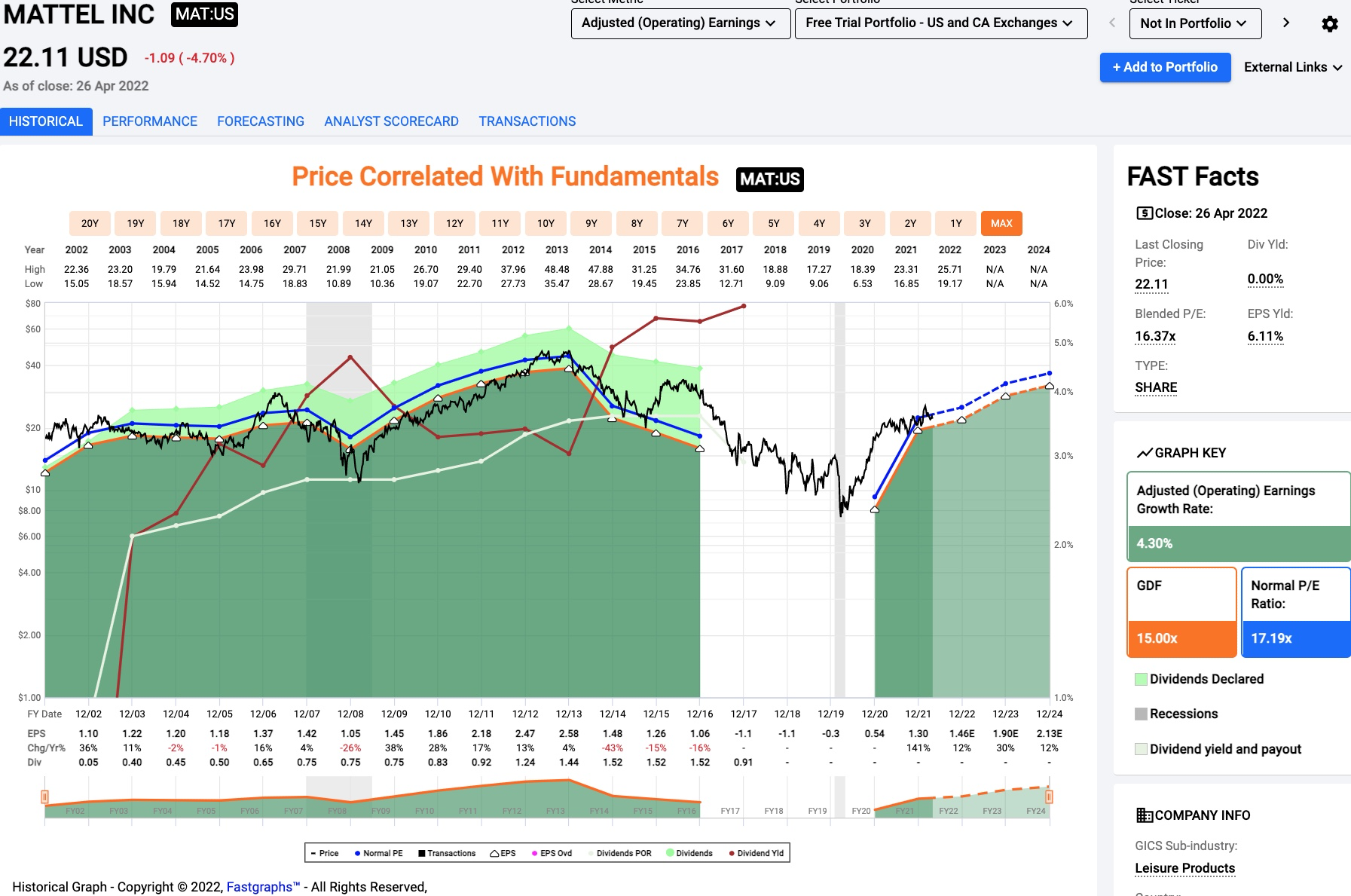This screenshot has width=1351, height=896.
Task: Toggle Dividends POR series in legend
Action: (619, 853)
